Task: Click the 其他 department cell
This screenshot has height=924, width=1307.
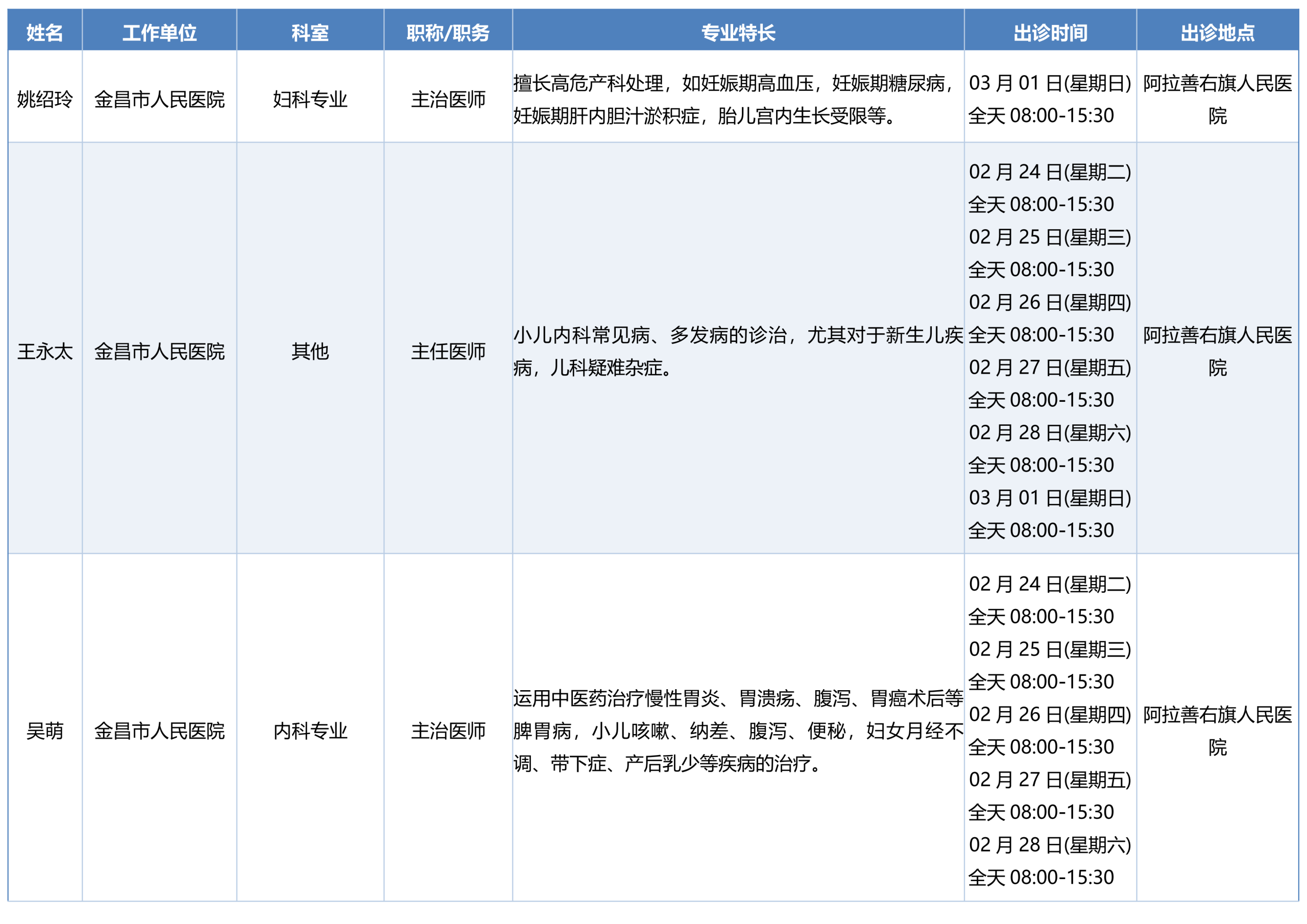Action: [x=310, y=351]
